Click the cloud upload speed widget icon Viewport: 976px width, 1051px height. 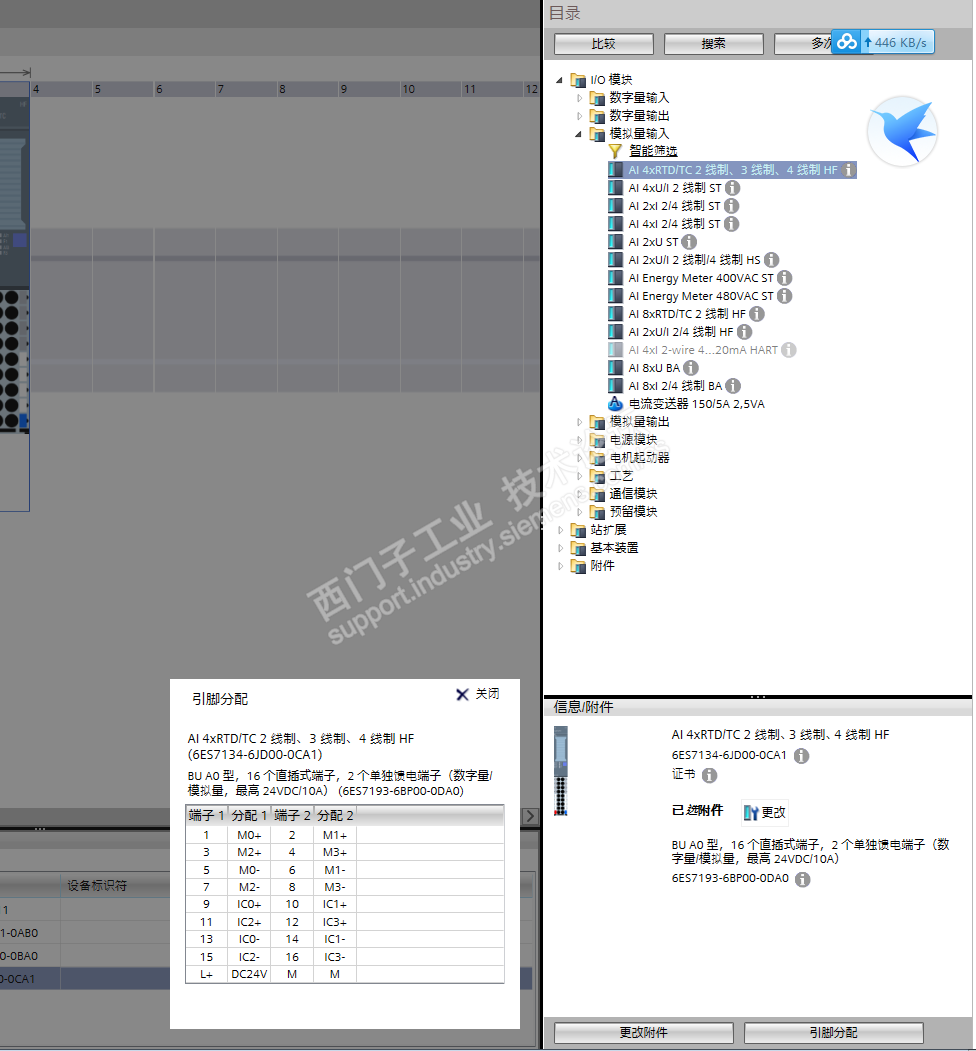click(847, 42)
